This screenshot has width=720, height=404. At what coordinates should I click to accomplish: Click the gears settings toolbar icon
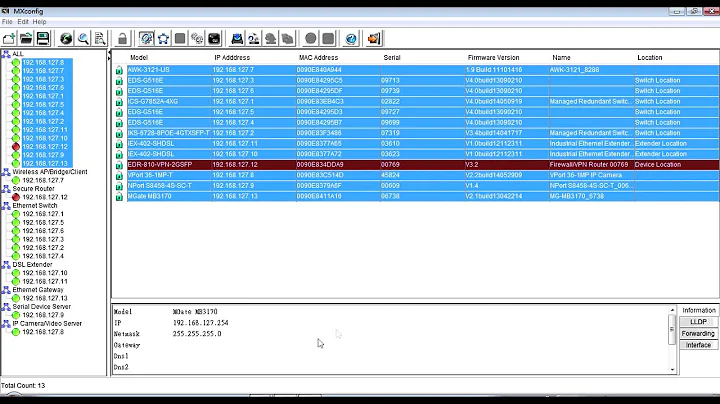[197, 39]
